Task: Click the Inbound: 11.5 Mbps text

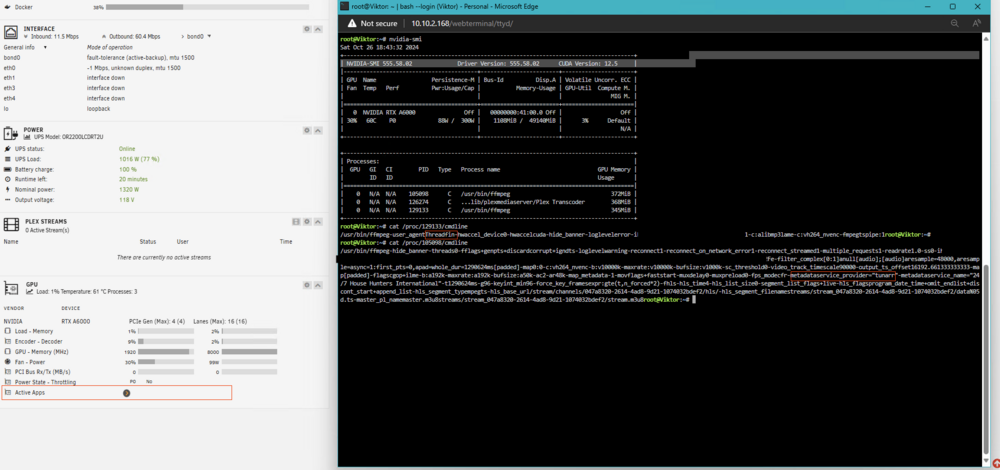Action: pos(55,36)
